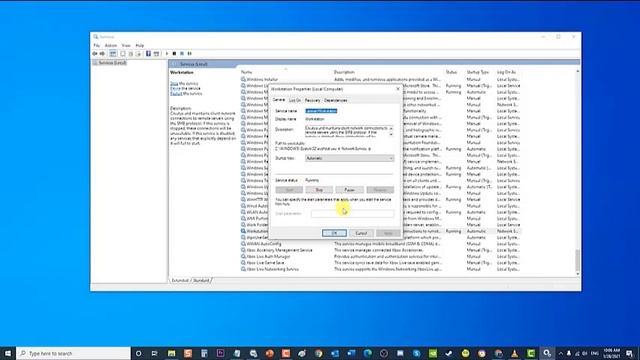Viewport: 640px width, 360px height.
Task: Toggle the Show/Hide Console Tree toolbar icon
Action: [x=113, y=53]
